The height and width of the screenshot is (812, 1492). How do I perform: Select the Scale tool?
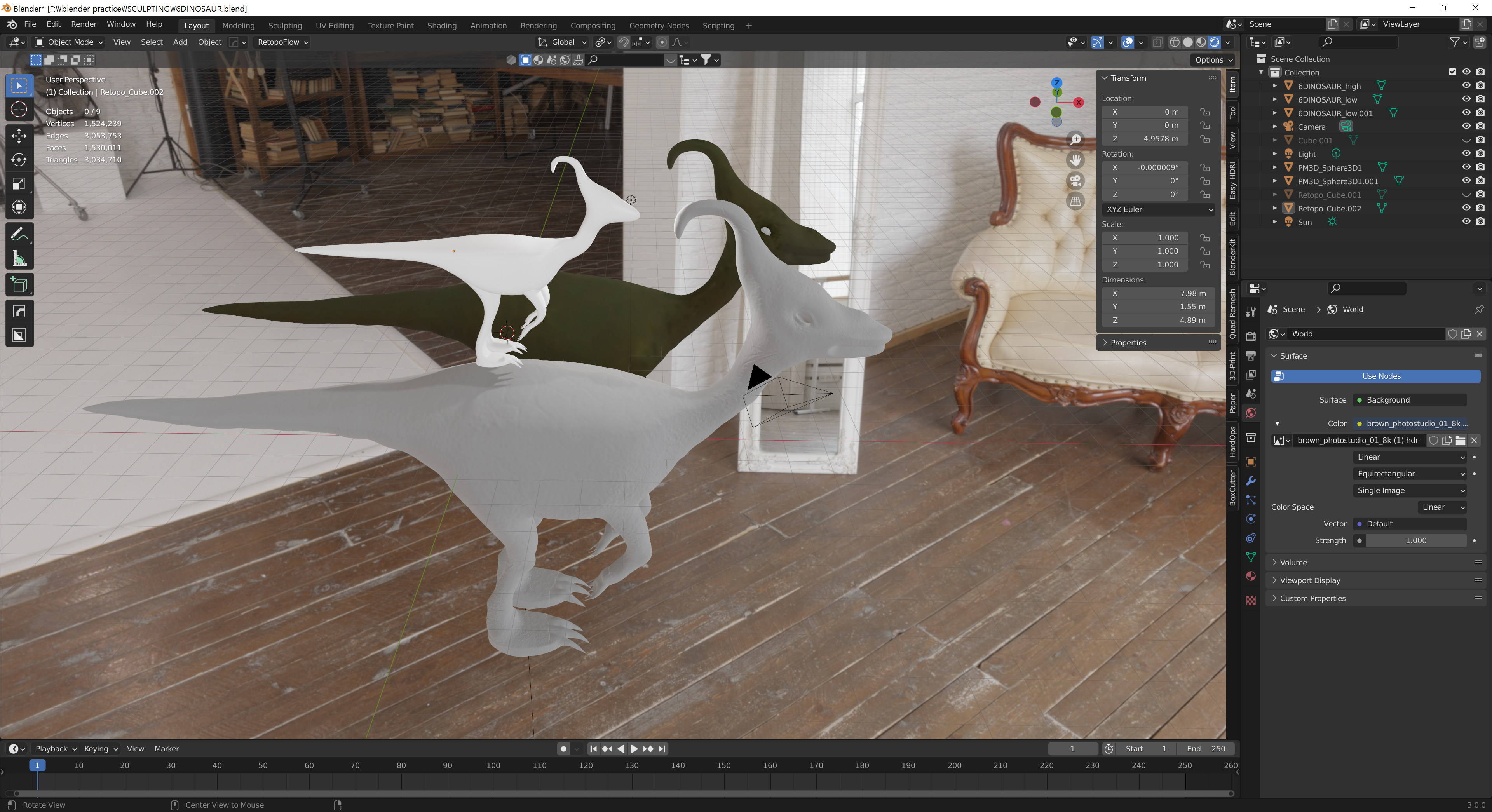pos(19,184)
